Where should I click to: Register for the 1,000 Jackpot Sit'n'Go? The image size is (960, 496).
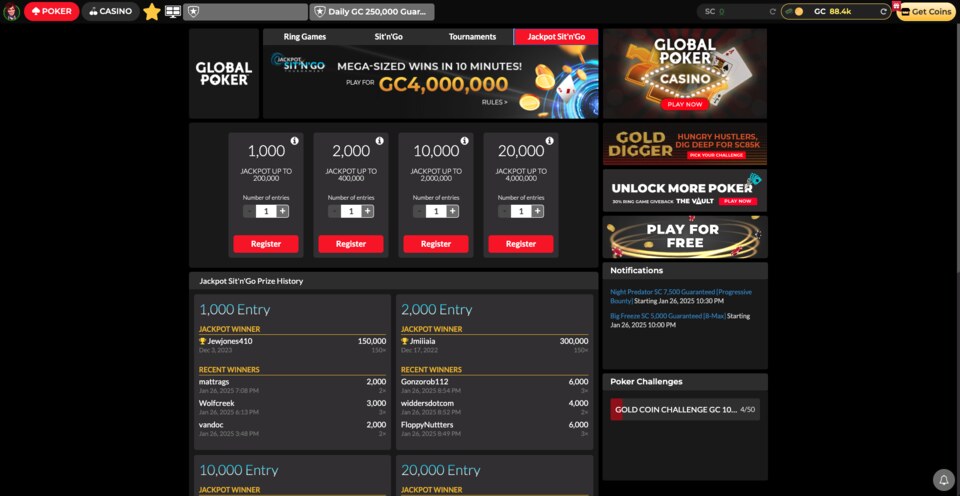coord(266,244)
